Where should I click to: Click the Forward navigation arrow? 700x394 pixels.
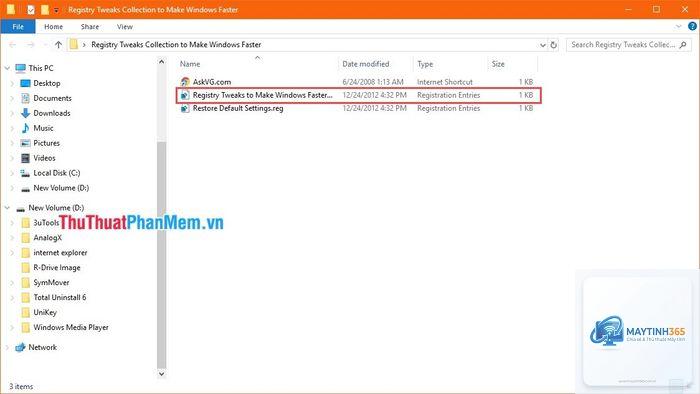(x=30, y=45)
